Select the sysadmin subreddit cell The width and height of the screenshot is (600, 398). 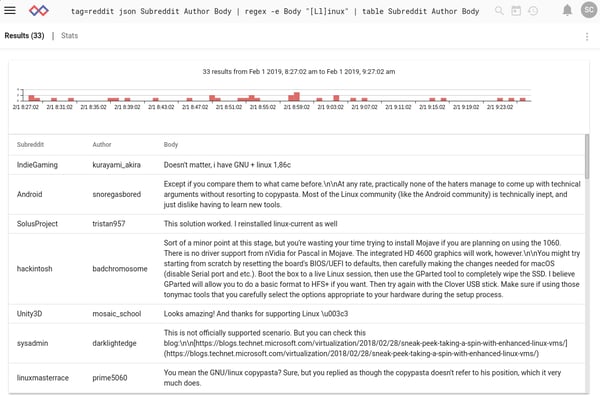pos(33,343)
